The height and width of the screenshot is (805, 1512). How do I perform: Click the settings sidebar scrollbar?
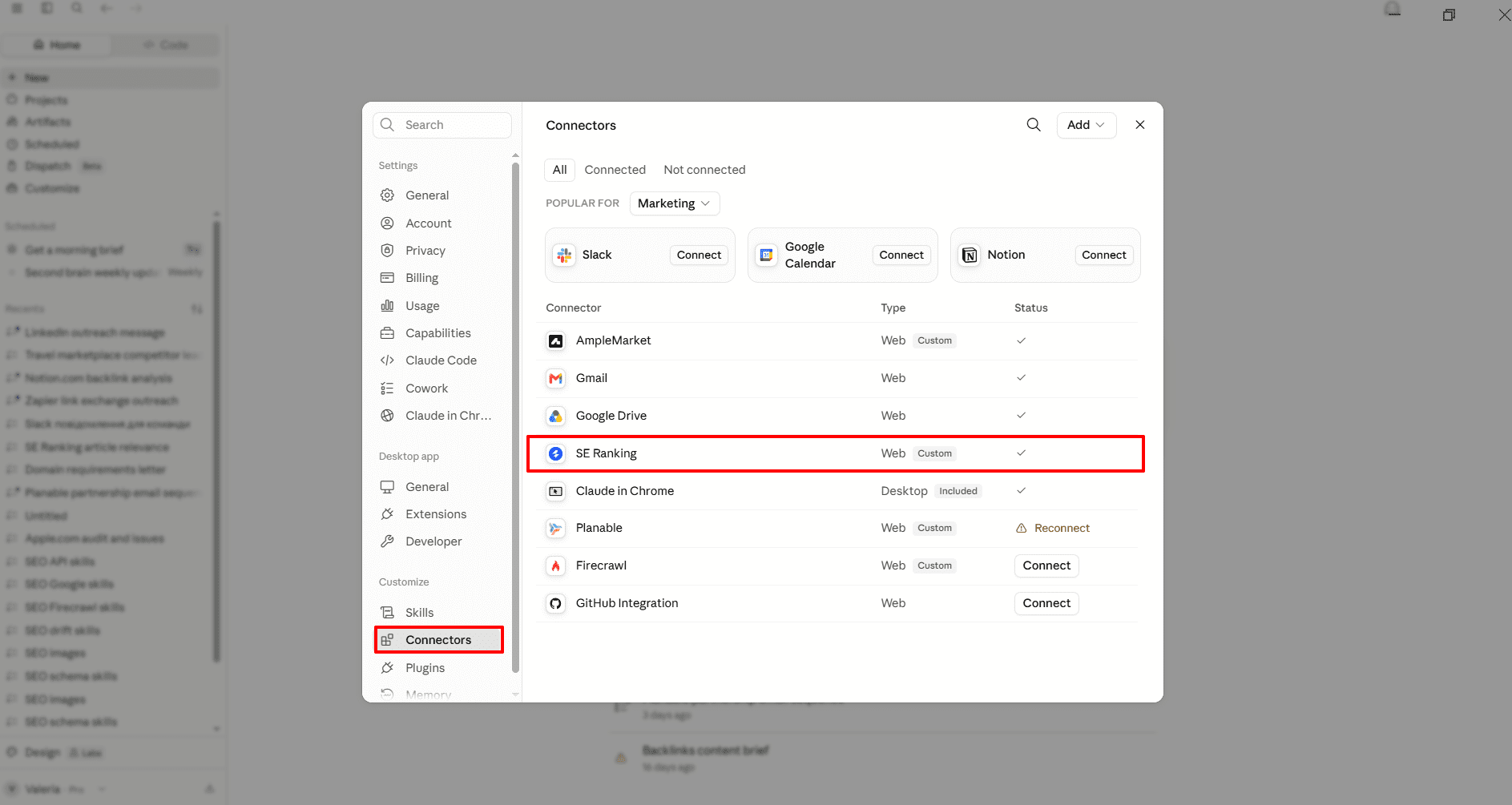tap(515, 417)
